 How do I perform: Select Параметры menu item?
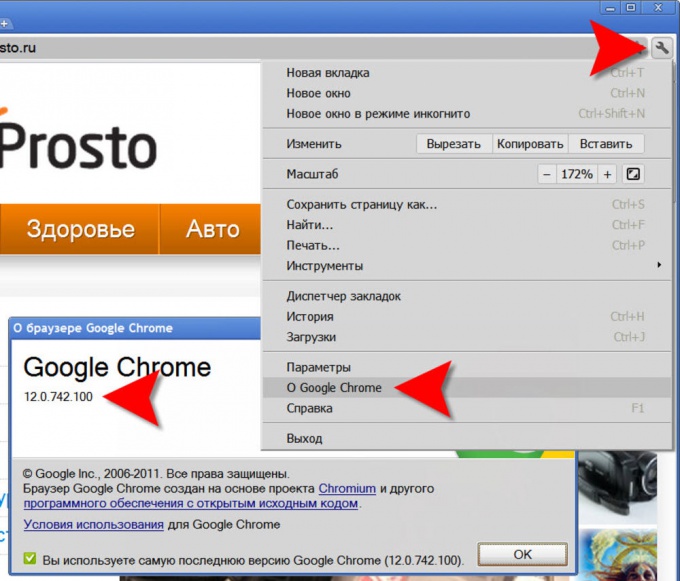(x=467, y=367)
